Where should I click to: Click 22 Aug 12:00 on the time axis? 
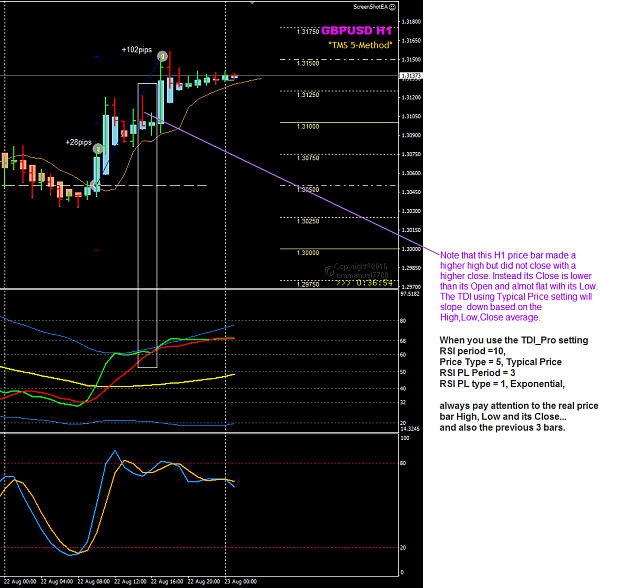click(x=130, y=582)
